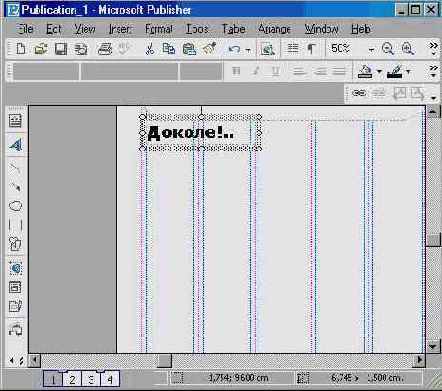
Task: Select the WordArt tool
Action: [x=15, y=144]
